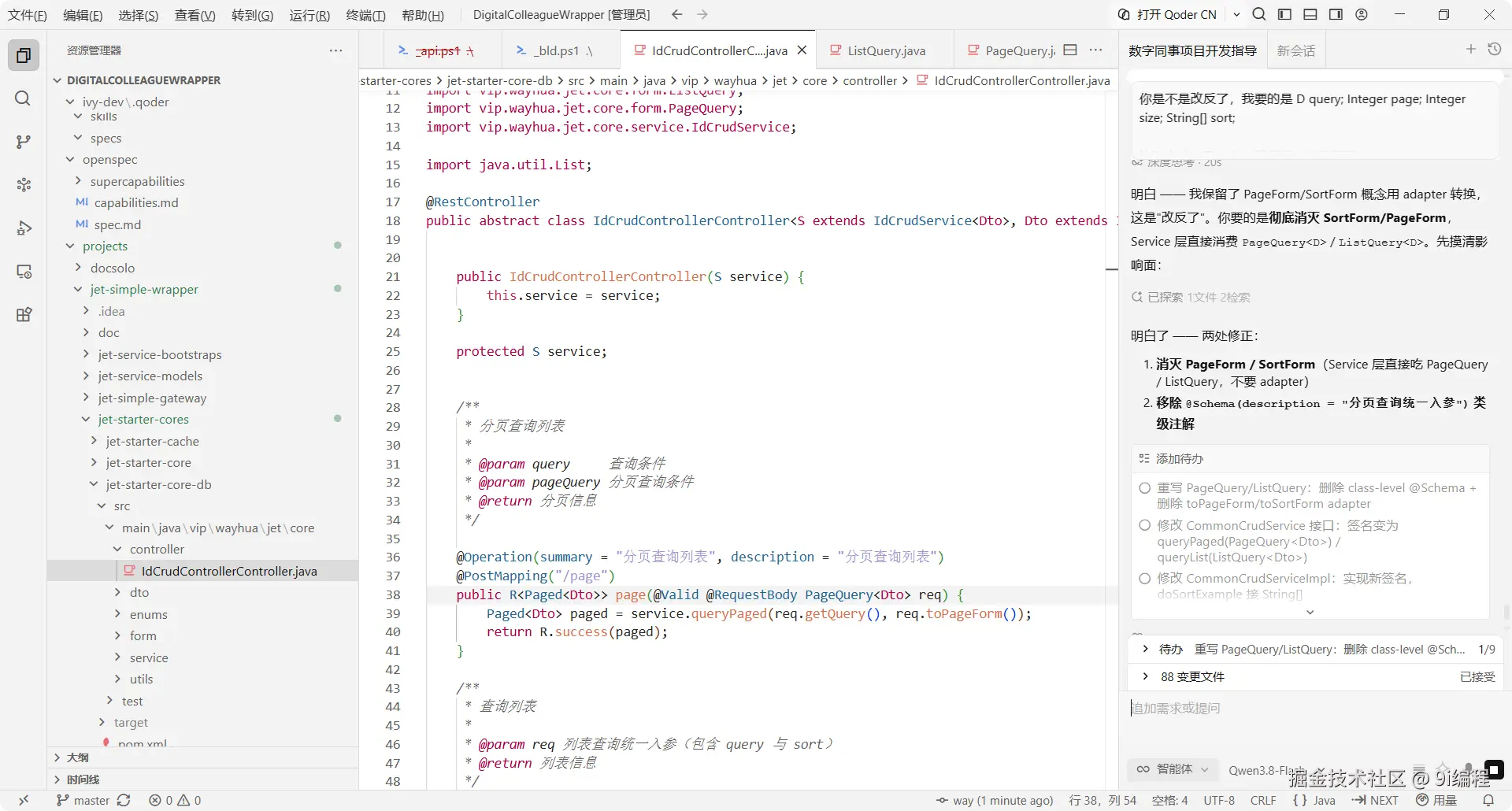Open the account profile icon

coord(1362,14)
